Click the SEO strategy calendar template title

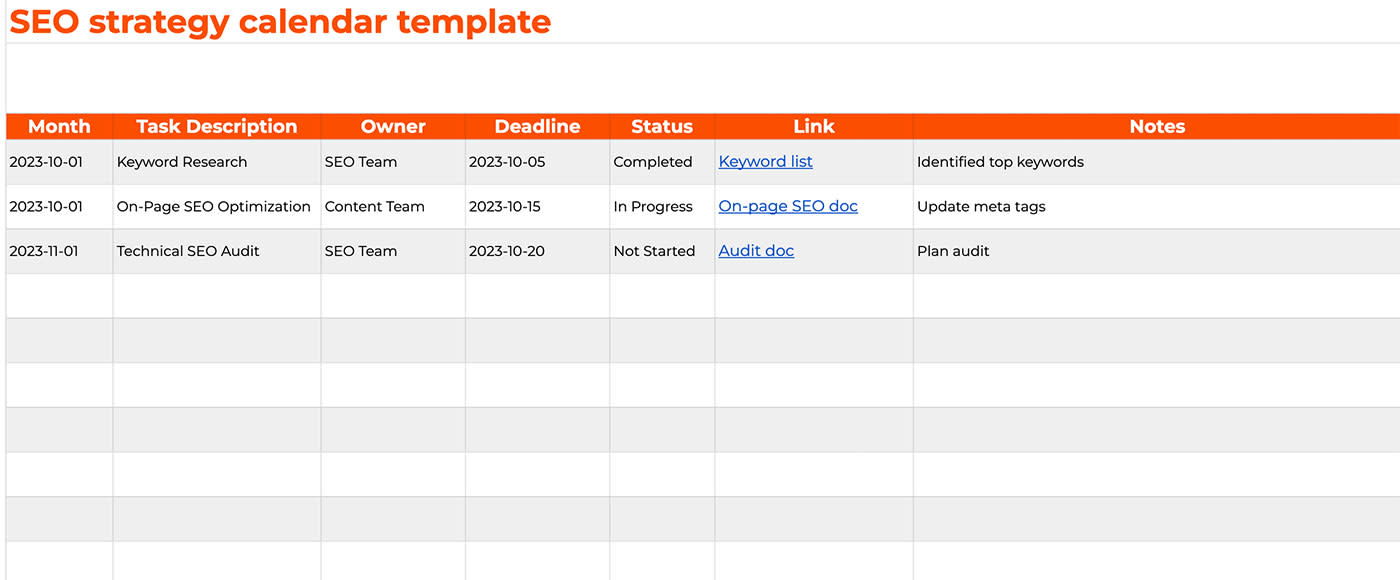click(280, 21)
